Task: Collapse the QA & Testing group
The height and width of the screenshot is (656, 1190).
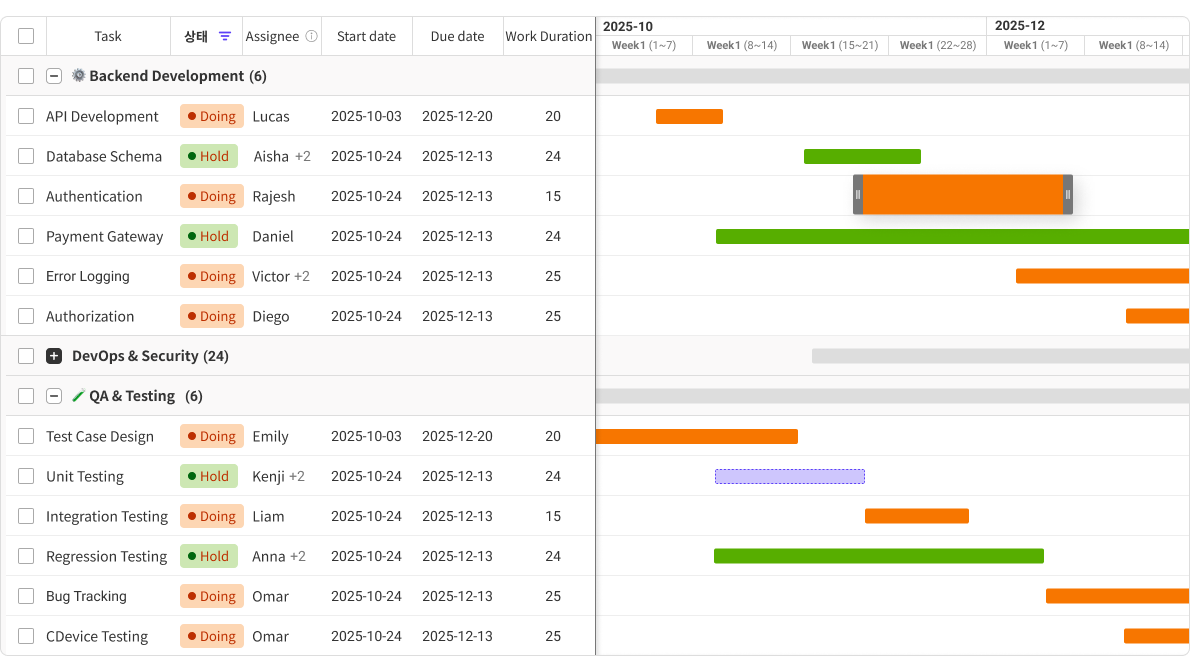Action: tap(54, 395)
